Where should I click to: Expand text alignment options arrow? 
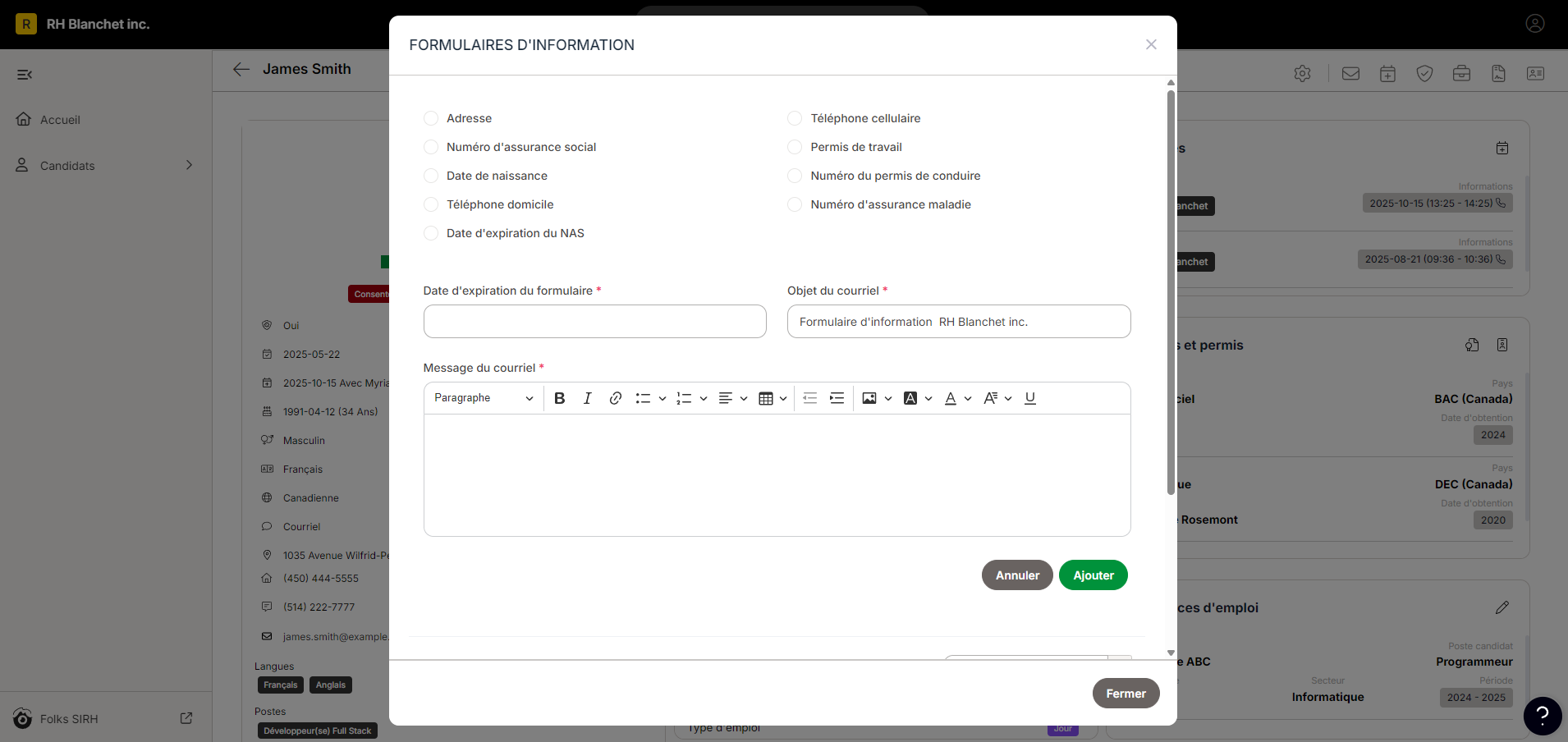(x=744, y=398)
